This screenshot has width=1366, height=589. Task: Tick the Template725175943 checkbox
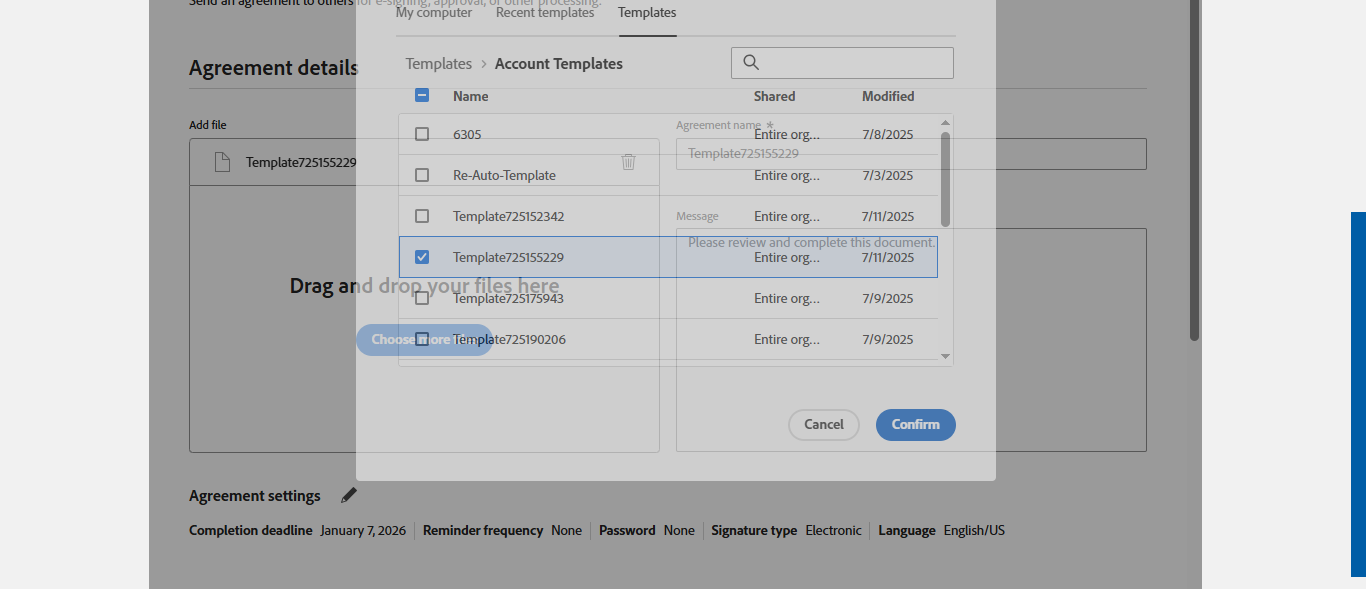pyautogui.click(x=422, y=298)
